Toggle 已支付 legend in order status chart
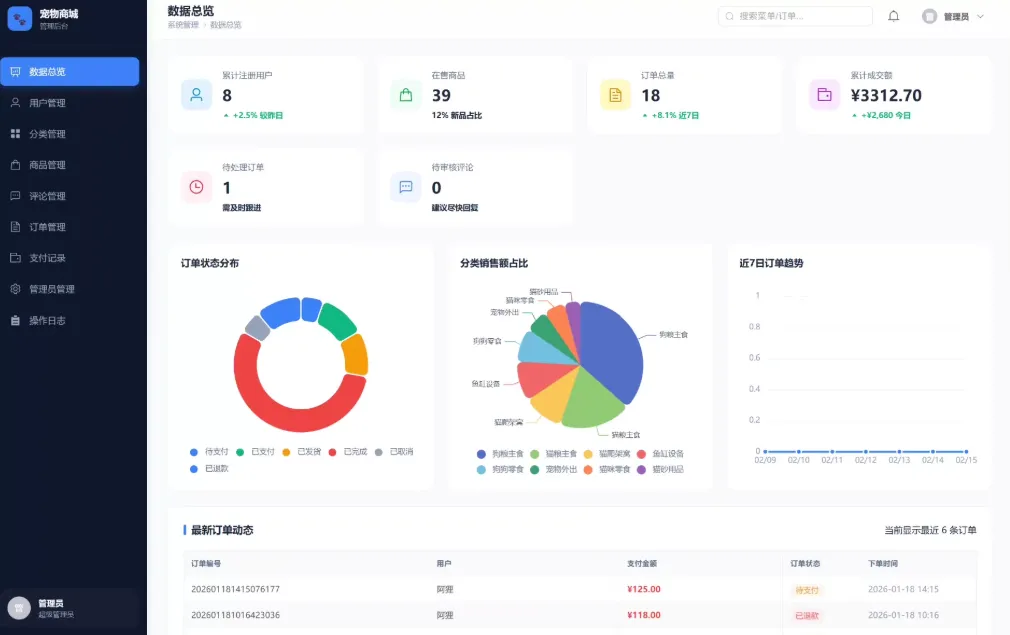The width and height of the screenshot is (1010, 635). coord(256,451)
